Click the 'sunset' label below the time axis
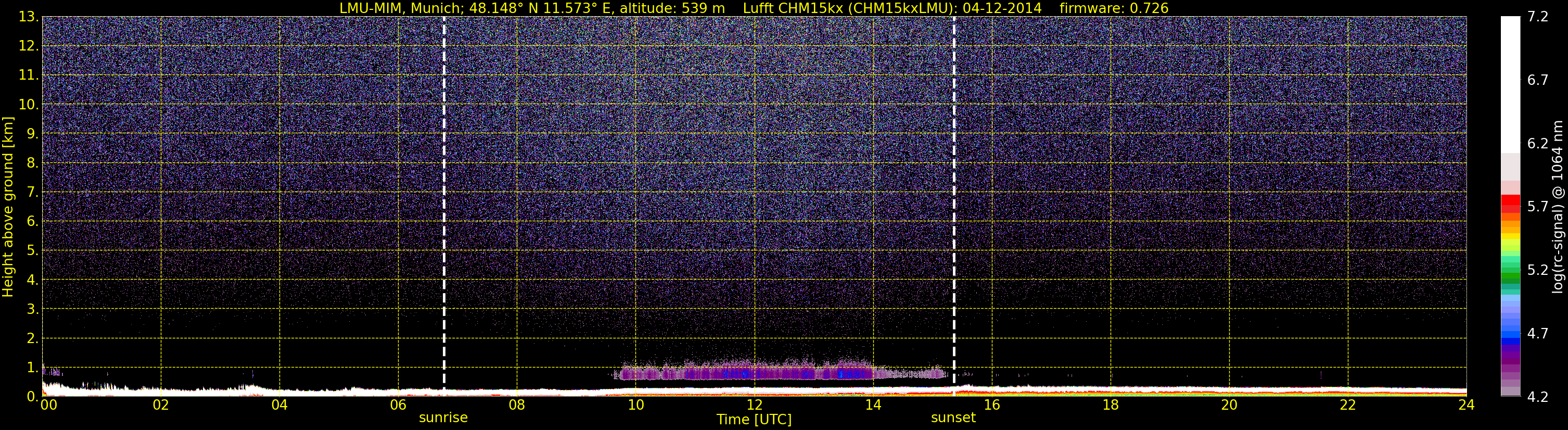Screen dimensions: 1568x430 (x=953, y=418)
